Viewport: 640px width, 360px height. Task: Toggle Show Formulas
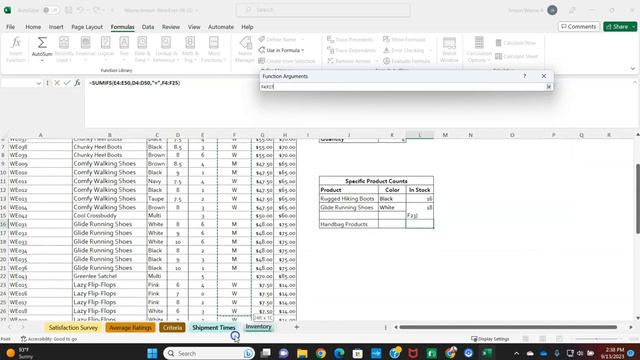coord(404,39)
